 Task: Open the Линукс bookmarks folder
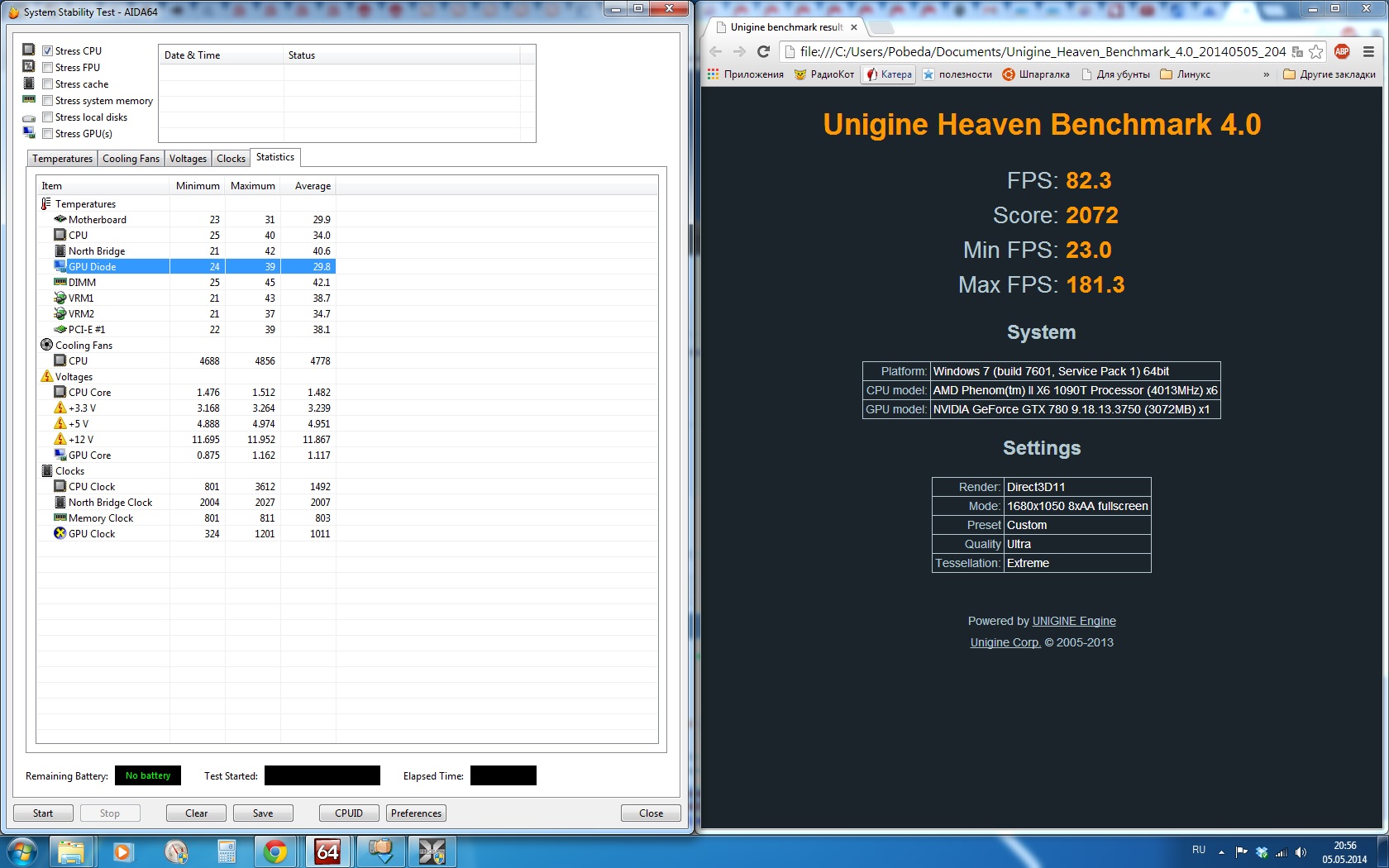pyautogui.click(x=1186, y=74)
